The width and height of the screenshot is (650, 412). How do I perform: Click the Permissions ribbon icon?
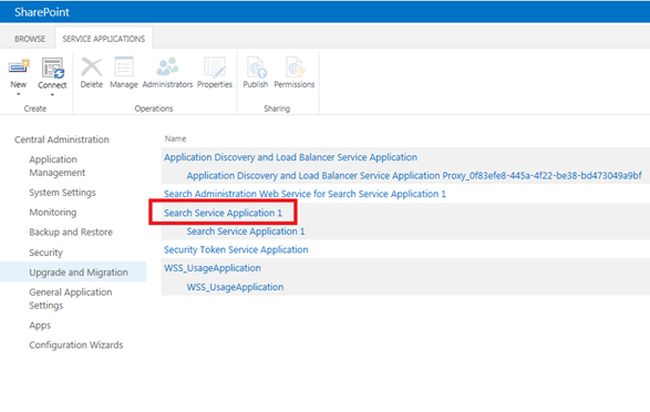(x=294, y=67)
